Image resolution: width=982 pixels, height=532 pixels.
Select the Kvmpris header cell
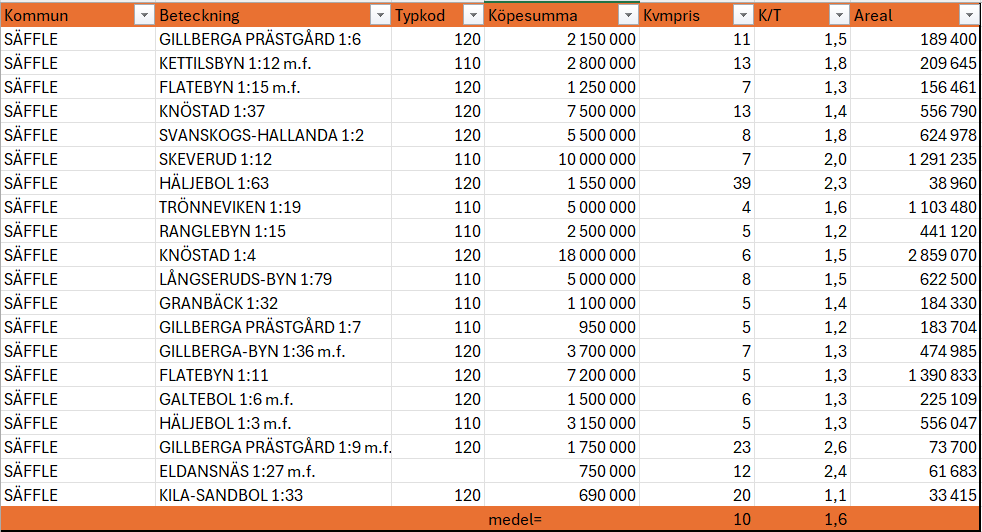[x=696, y=15]
